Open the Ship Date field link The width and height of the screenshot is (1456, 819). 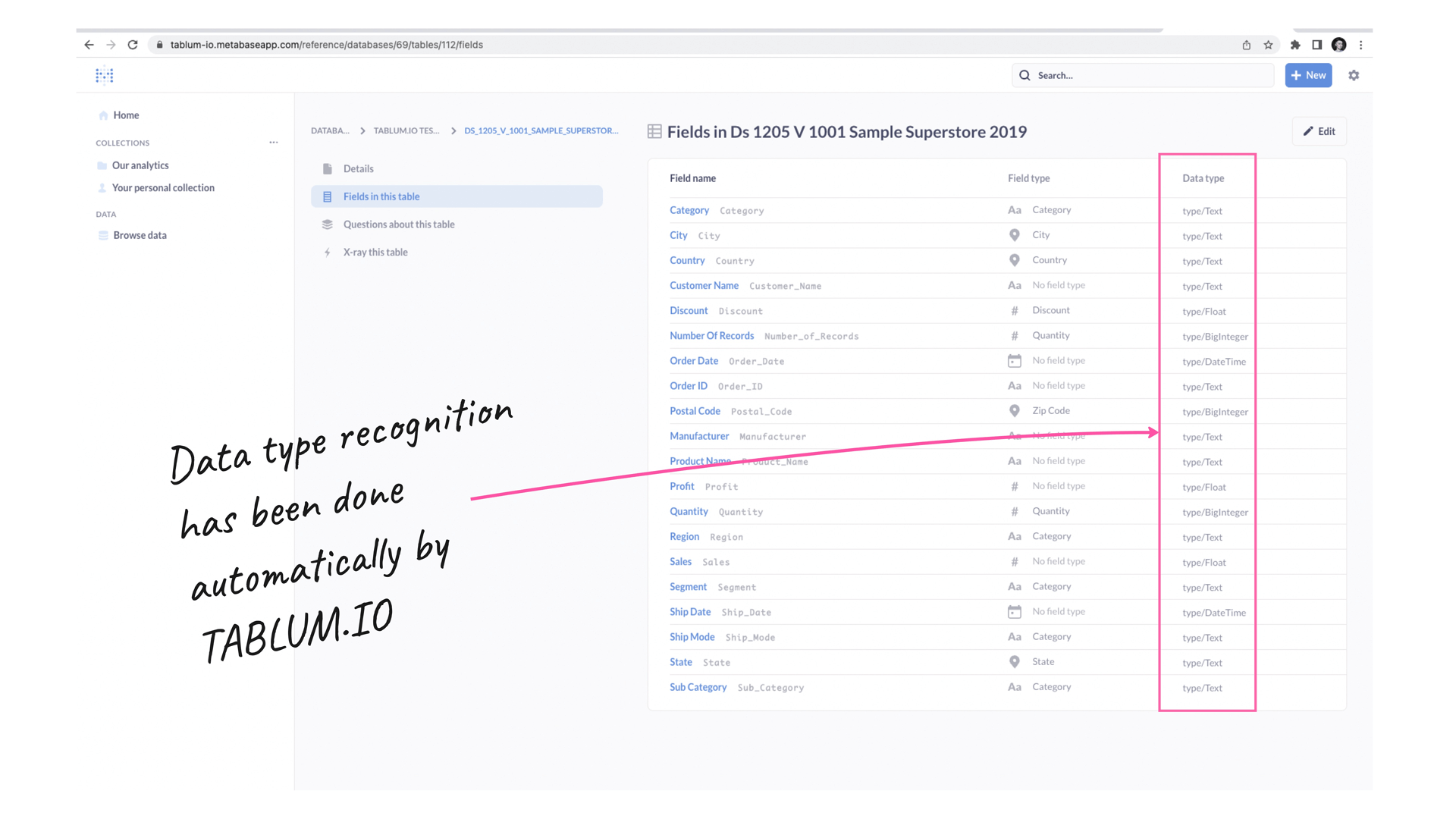(x=690, y=612)
